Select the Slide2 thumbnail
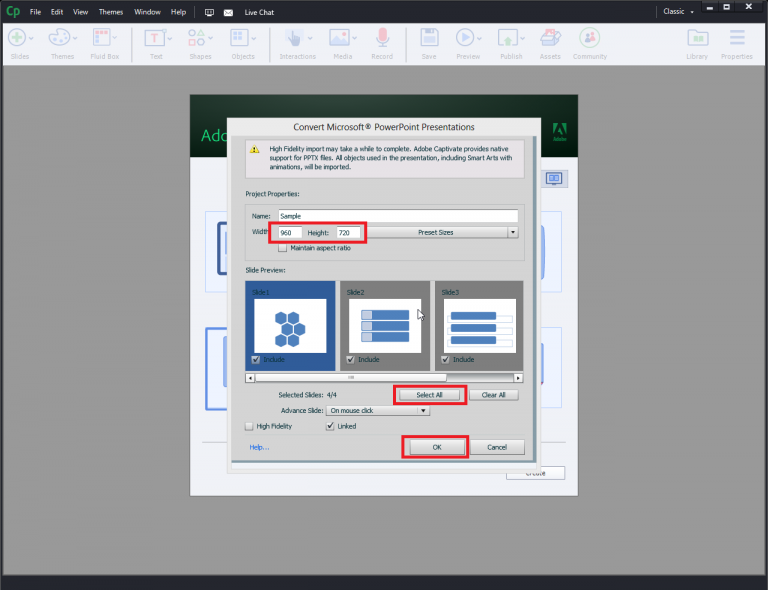Viewport: 768px width, 590px height. point(385,326)
